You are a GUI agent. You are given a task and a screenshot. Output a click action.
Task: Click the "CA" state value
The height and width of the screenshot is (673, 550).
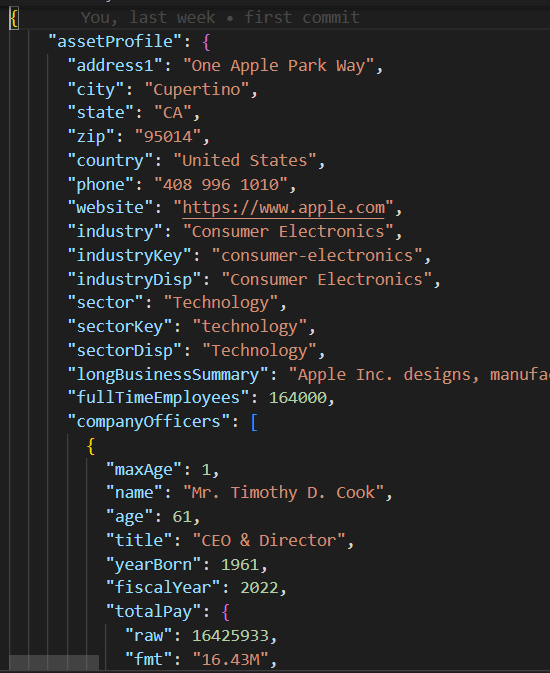(x=173, y=113)
